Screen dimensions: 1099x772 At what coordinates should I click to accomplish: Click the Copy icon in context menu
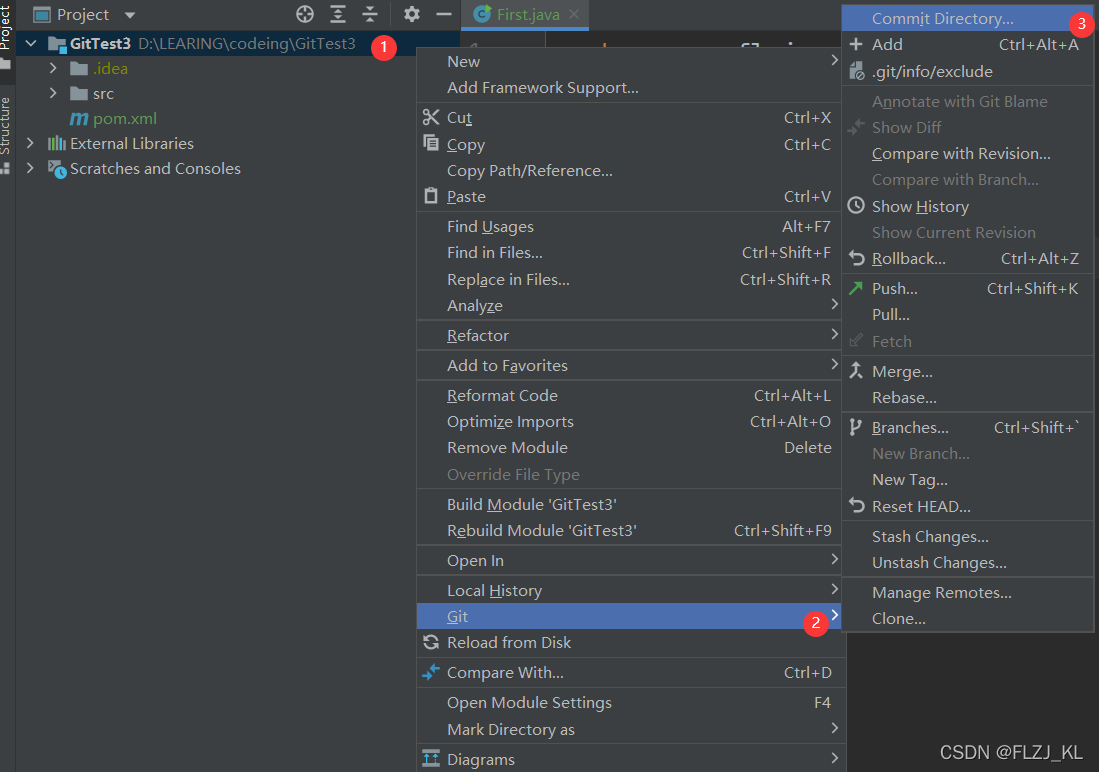431,144
